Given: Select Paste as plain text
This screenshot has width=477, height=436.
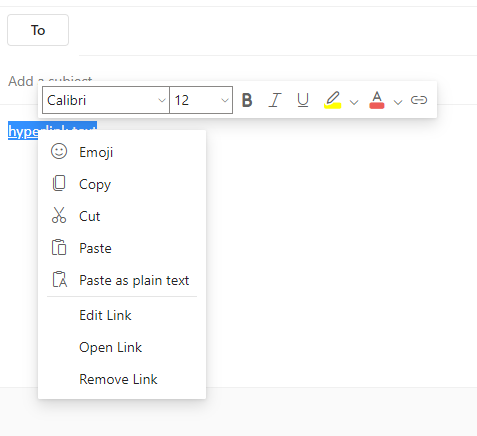Looking at the screenshot, I should point(122,280).
